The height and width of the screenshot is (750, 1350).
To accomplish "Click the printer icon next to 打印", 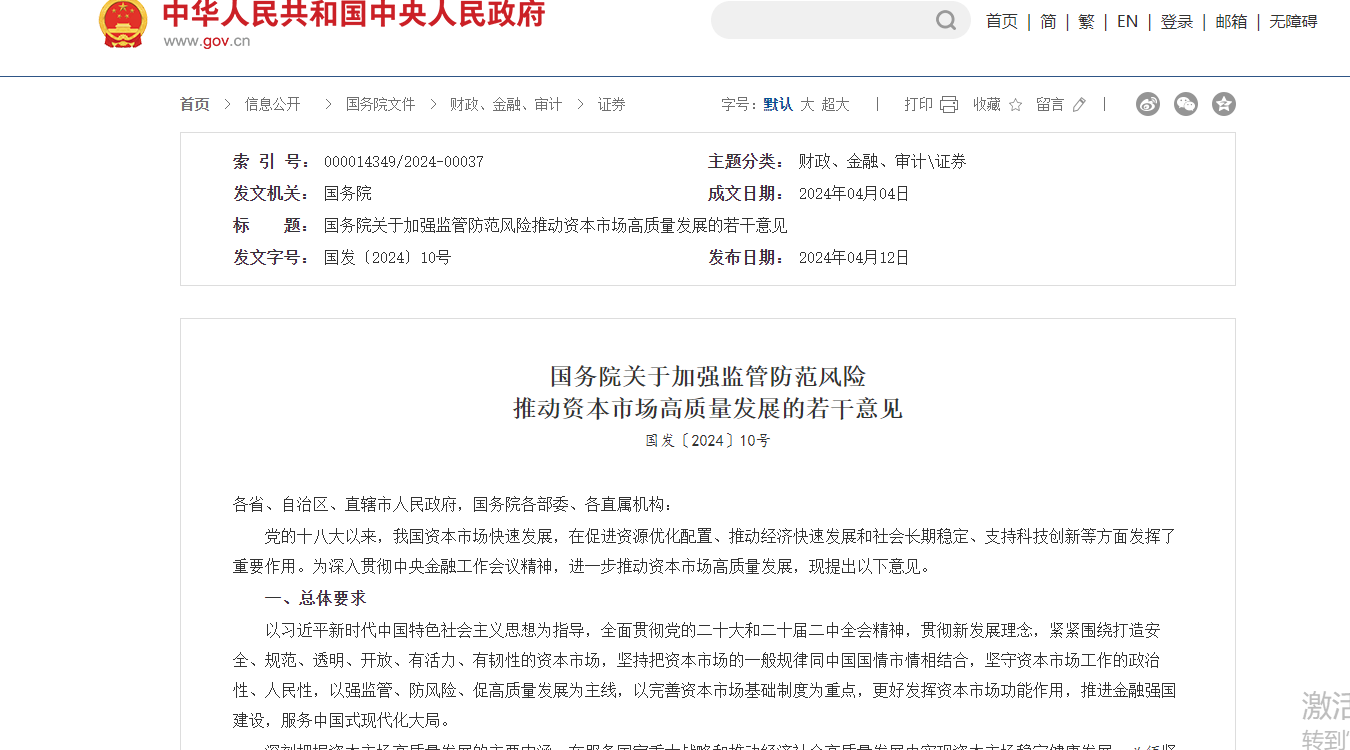I will 949,105.
